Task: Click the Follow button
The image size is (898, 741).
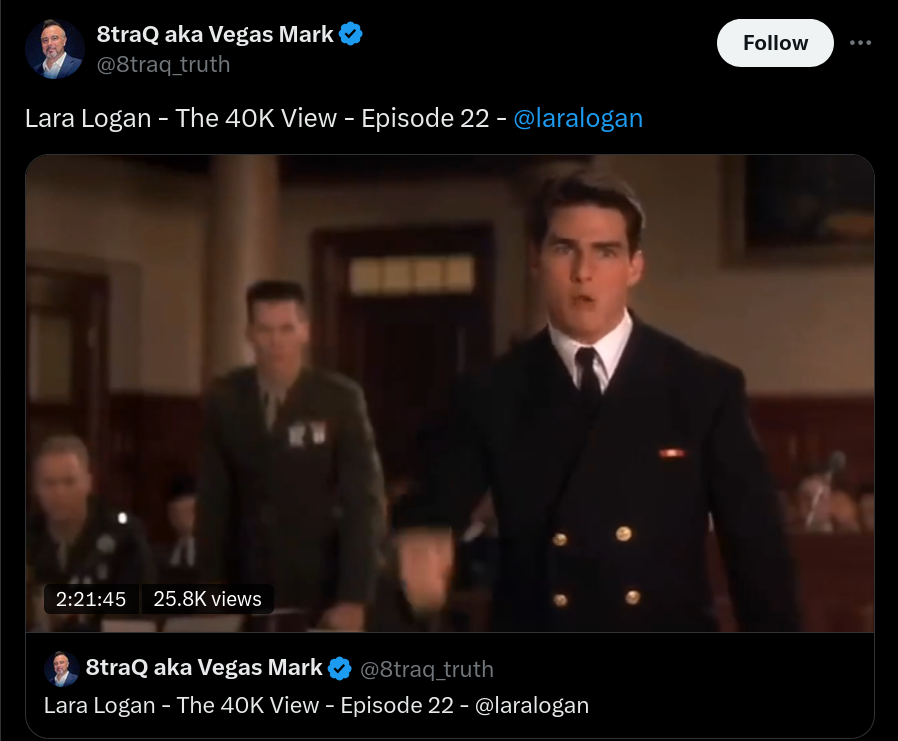Action: (x=775, y=43)
